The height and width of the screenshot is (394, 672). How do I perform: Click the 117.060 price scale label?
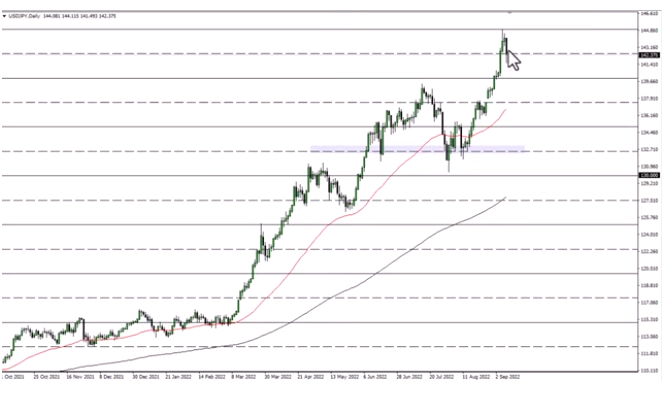click(x=649, y=303)
